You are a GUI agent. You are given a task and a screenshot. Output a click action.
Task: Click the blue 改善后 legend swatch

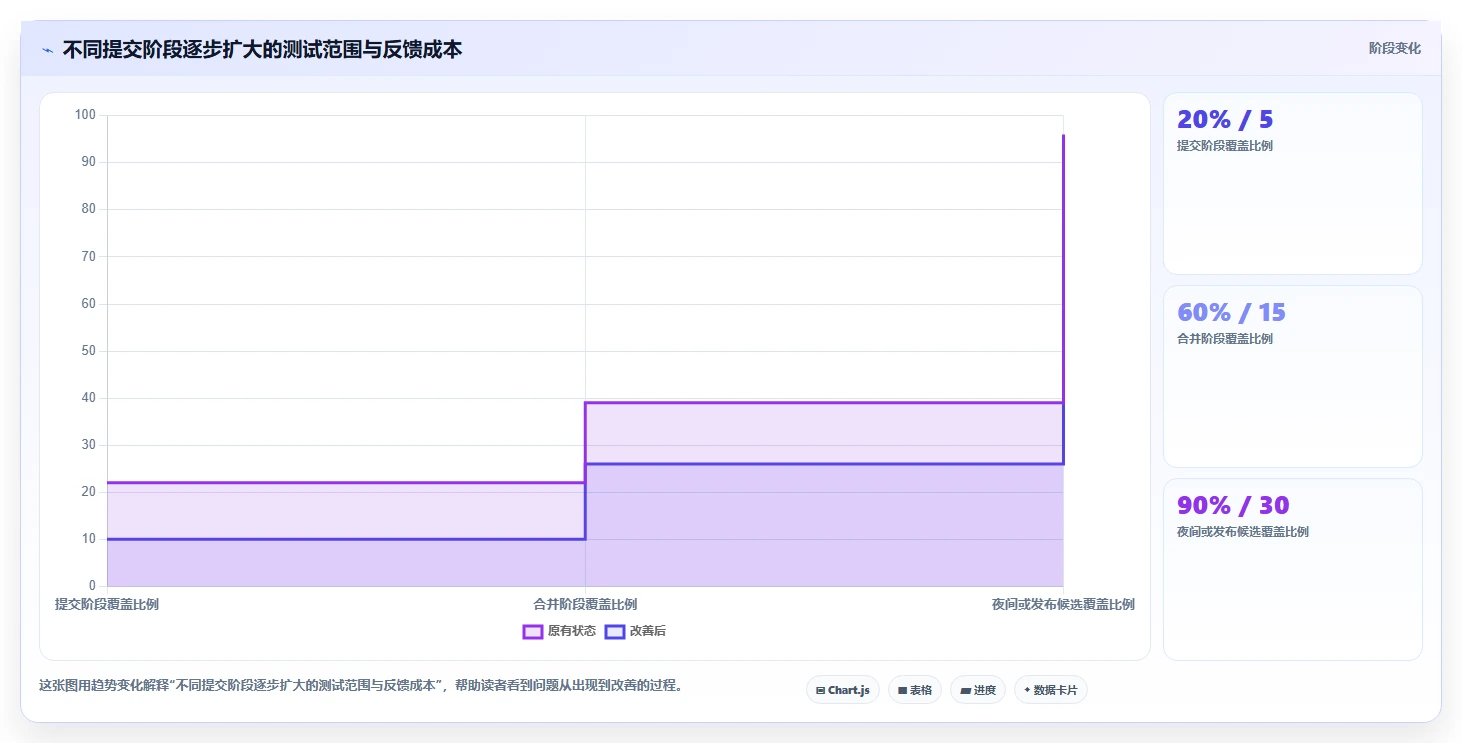[615, 631]
